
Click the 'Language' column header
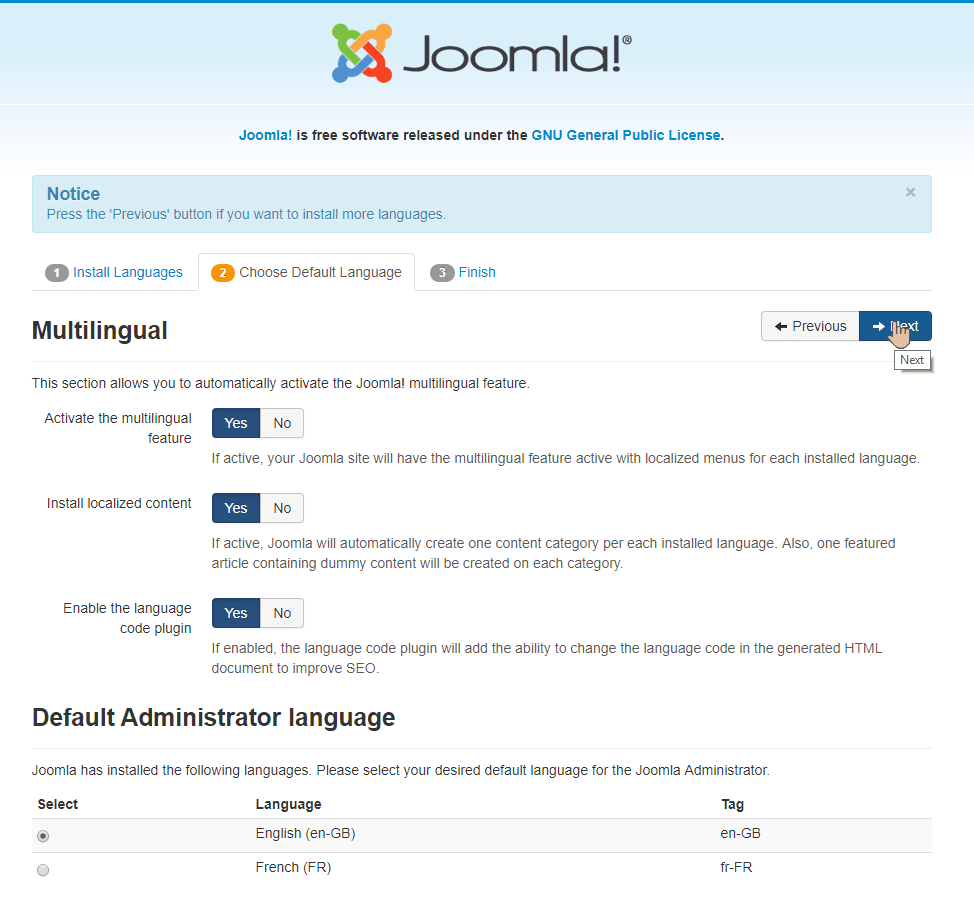pos(288,804)
